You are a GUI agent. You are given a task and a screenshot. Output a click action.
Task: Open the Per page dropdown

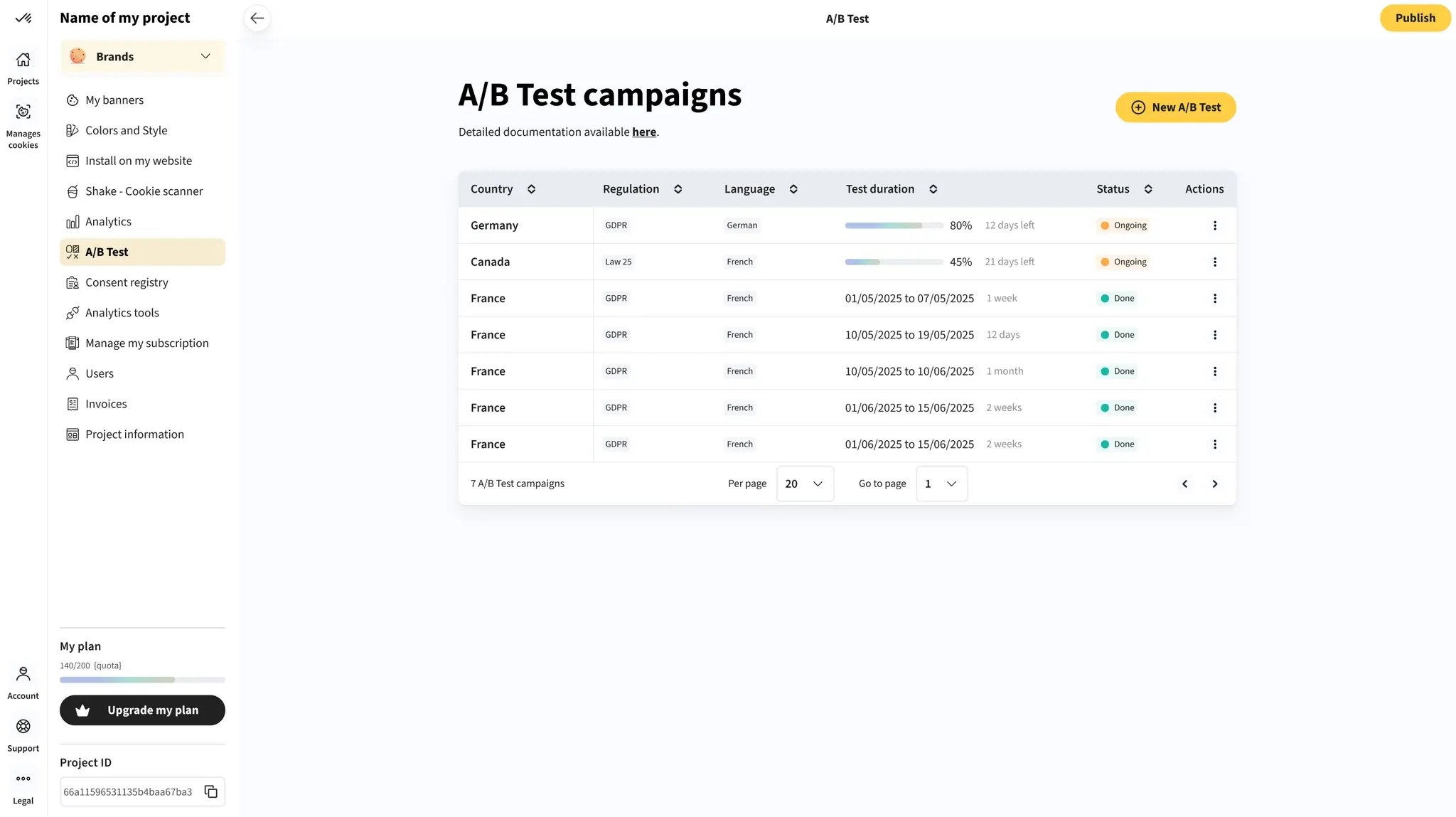tap(805, 484)
